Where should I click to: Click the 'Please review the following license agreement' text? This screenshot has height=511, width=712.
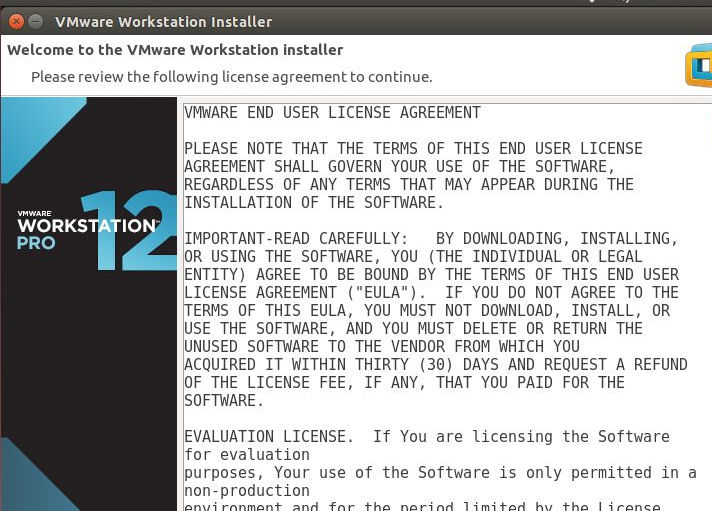[x=231, y=77]
